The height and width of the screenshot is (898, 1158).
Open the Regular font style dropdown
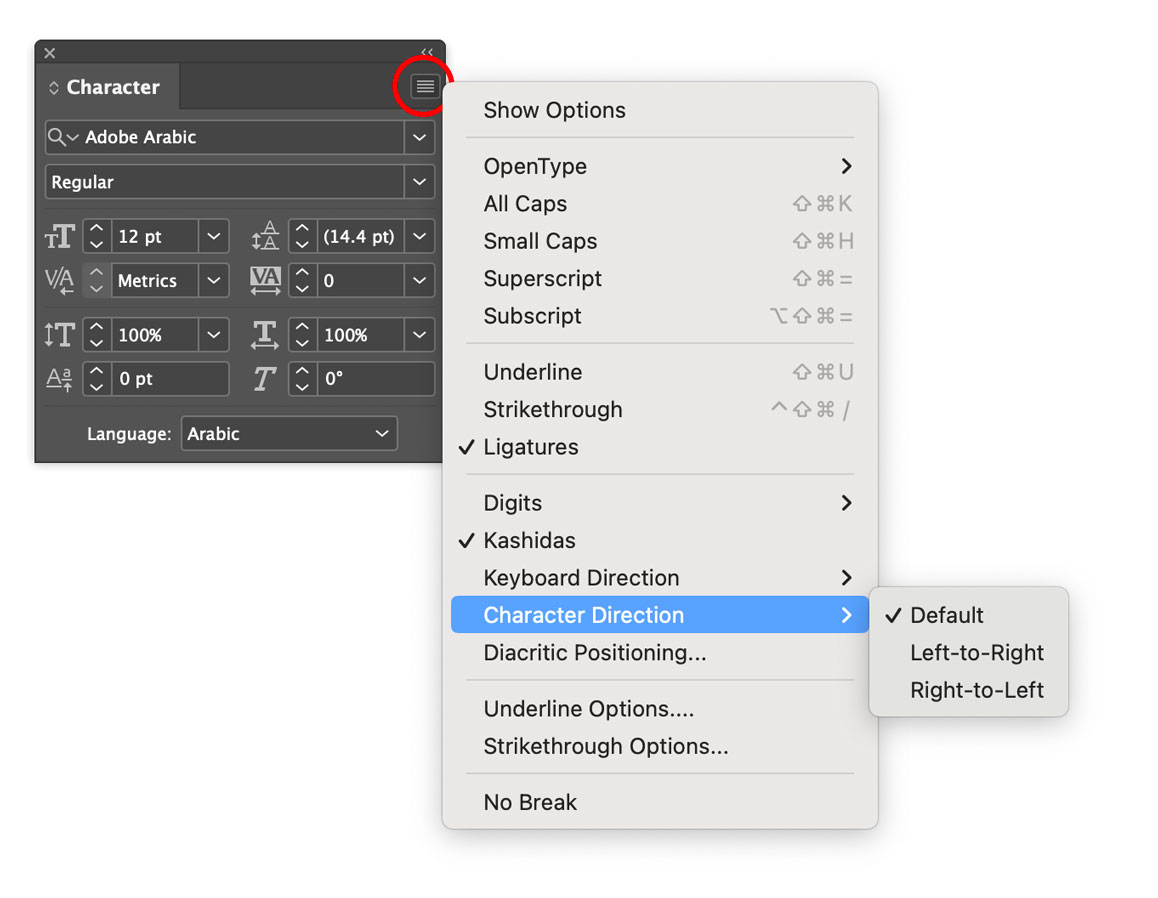pyautogui.click(x=419, y=181)
